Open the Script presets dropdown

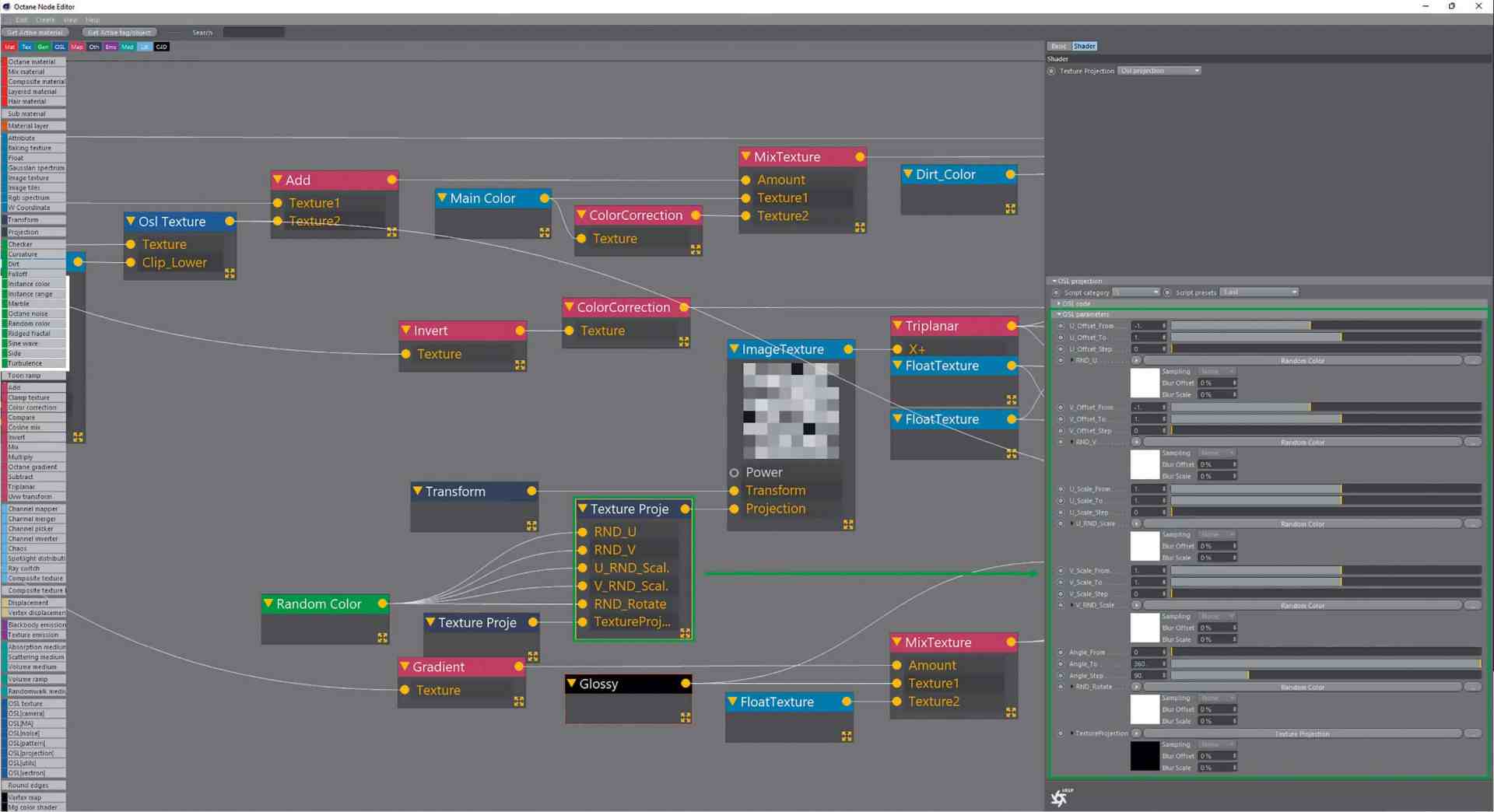[x=1259, y=292]
